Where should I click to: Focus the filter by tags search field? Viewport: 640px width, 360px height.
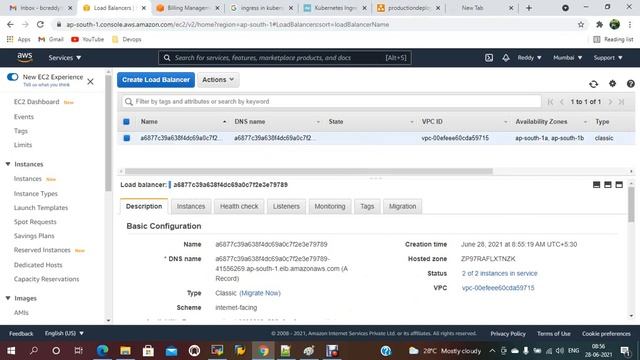tap(331, 102)
